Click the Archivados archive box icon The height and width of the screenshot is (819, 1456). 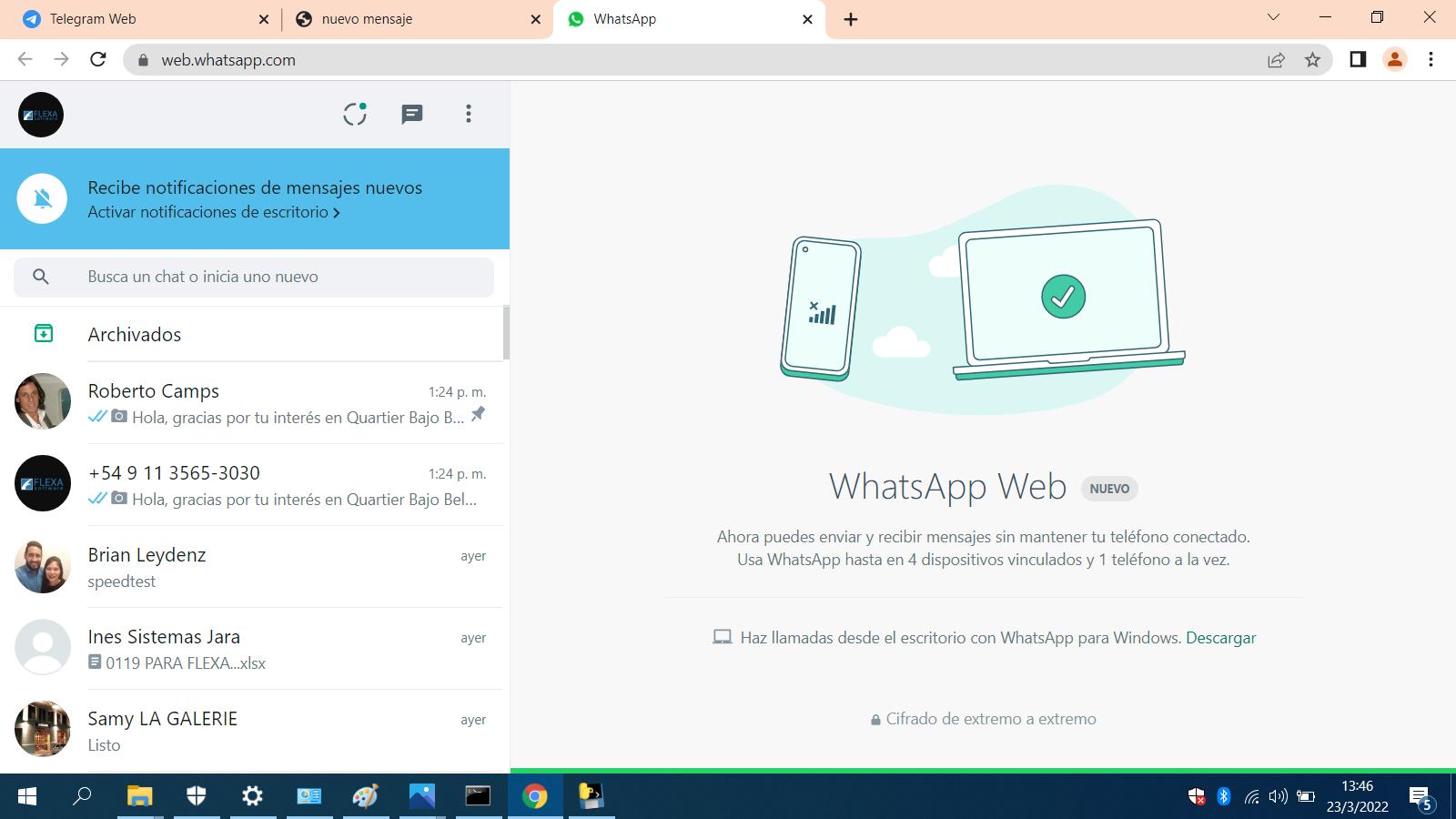click(44, 334)
